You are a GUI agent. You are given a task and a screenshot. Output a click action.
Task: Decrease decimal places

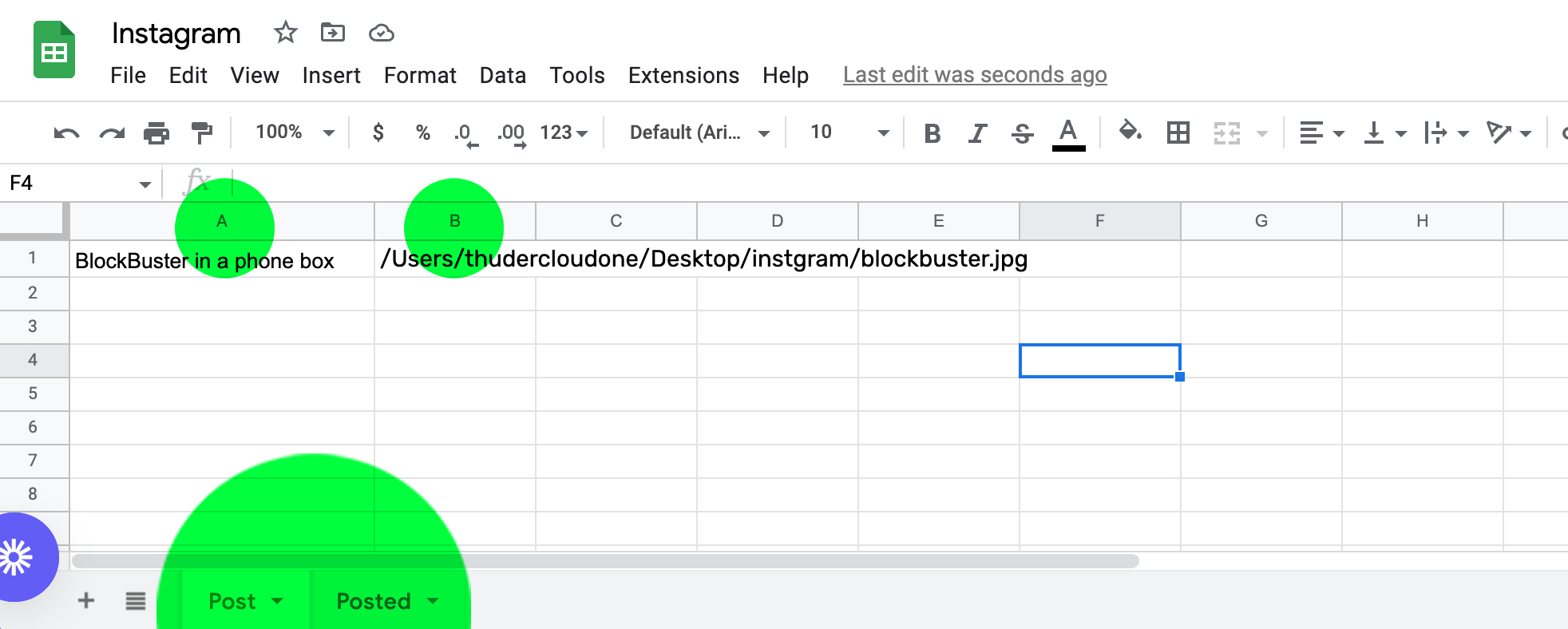pyautogui.click(x=466, y=134)
